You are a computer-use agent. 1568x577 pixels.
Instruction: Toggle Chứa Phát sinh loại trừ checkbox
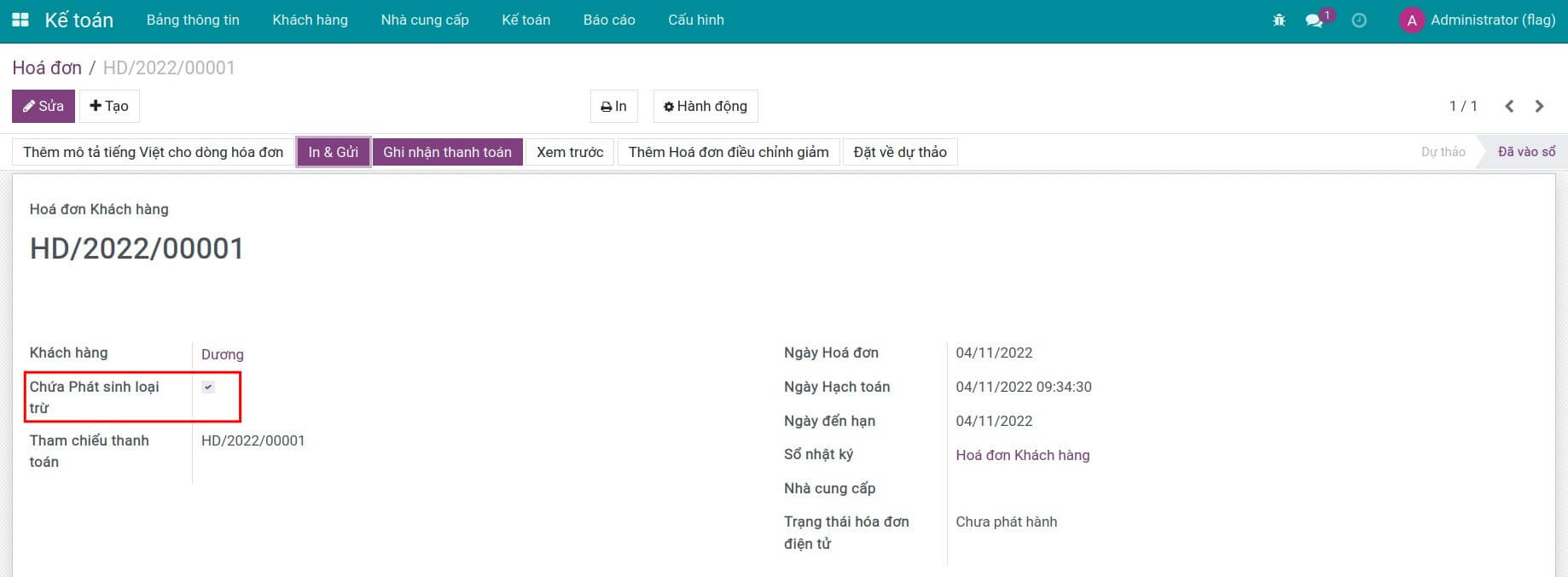[x=208, y=387]
